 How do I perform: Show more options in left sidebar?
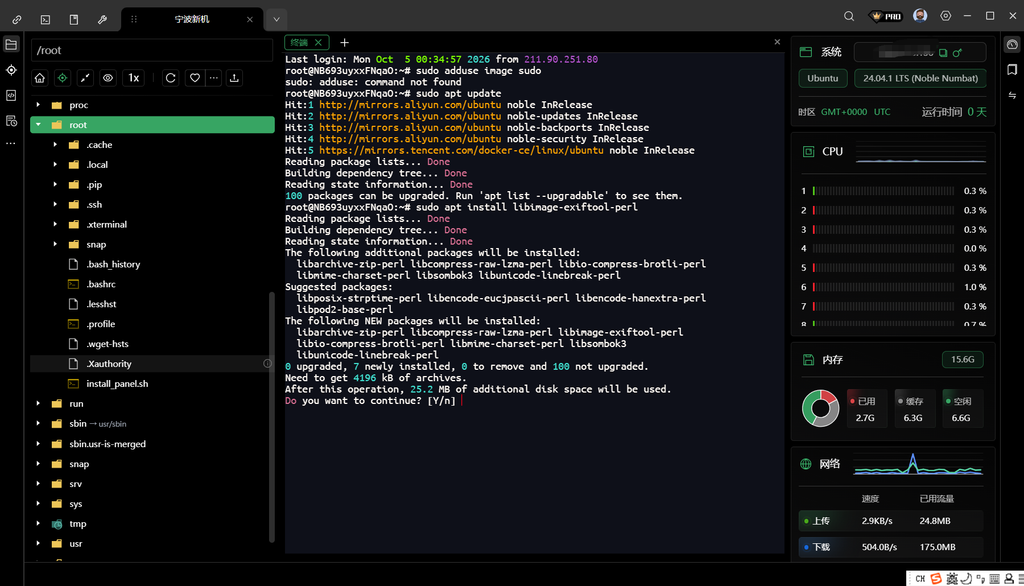(11, 143)
